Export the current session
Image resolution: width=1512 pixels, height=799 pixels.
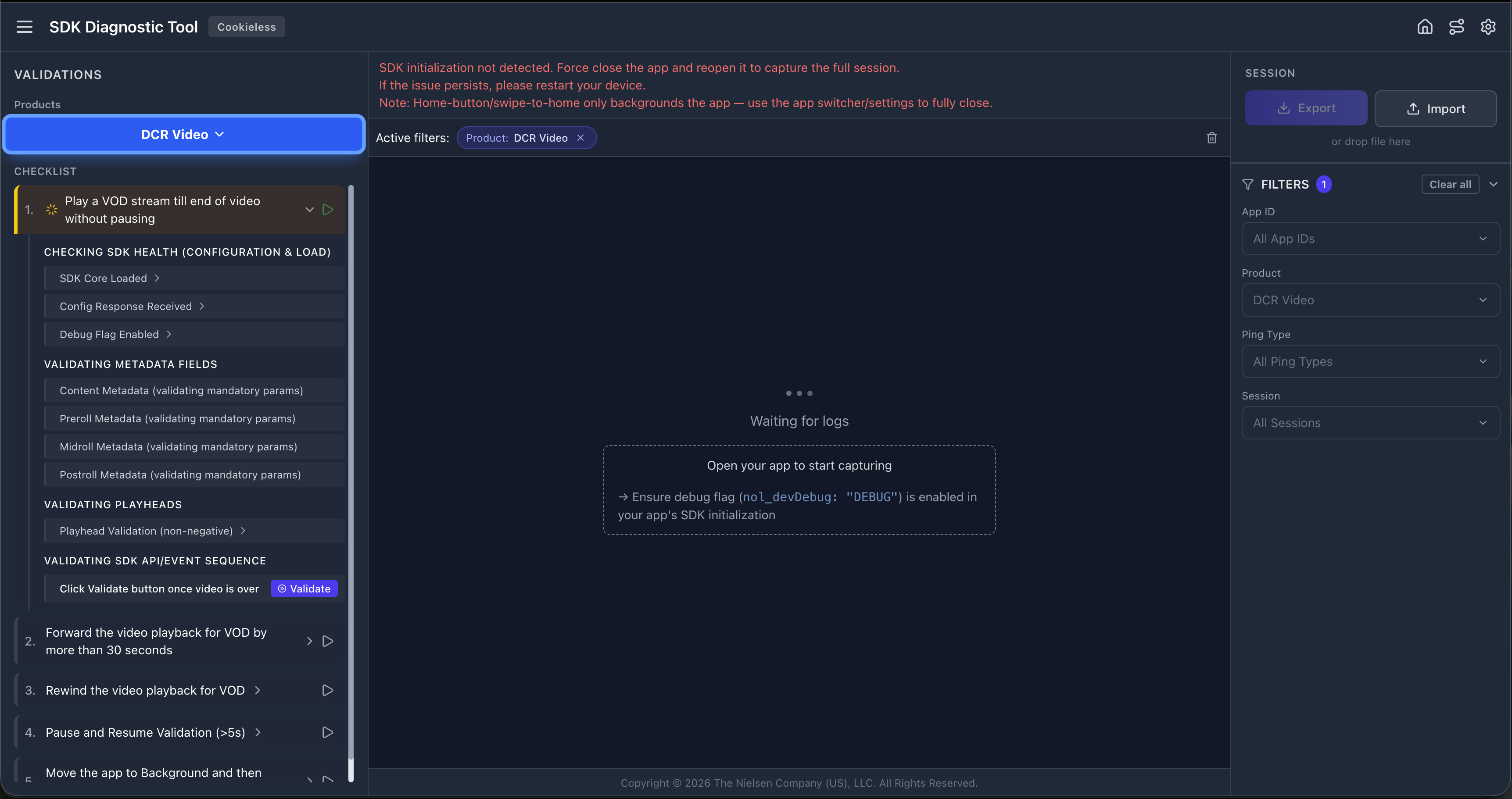point(1306,107)
